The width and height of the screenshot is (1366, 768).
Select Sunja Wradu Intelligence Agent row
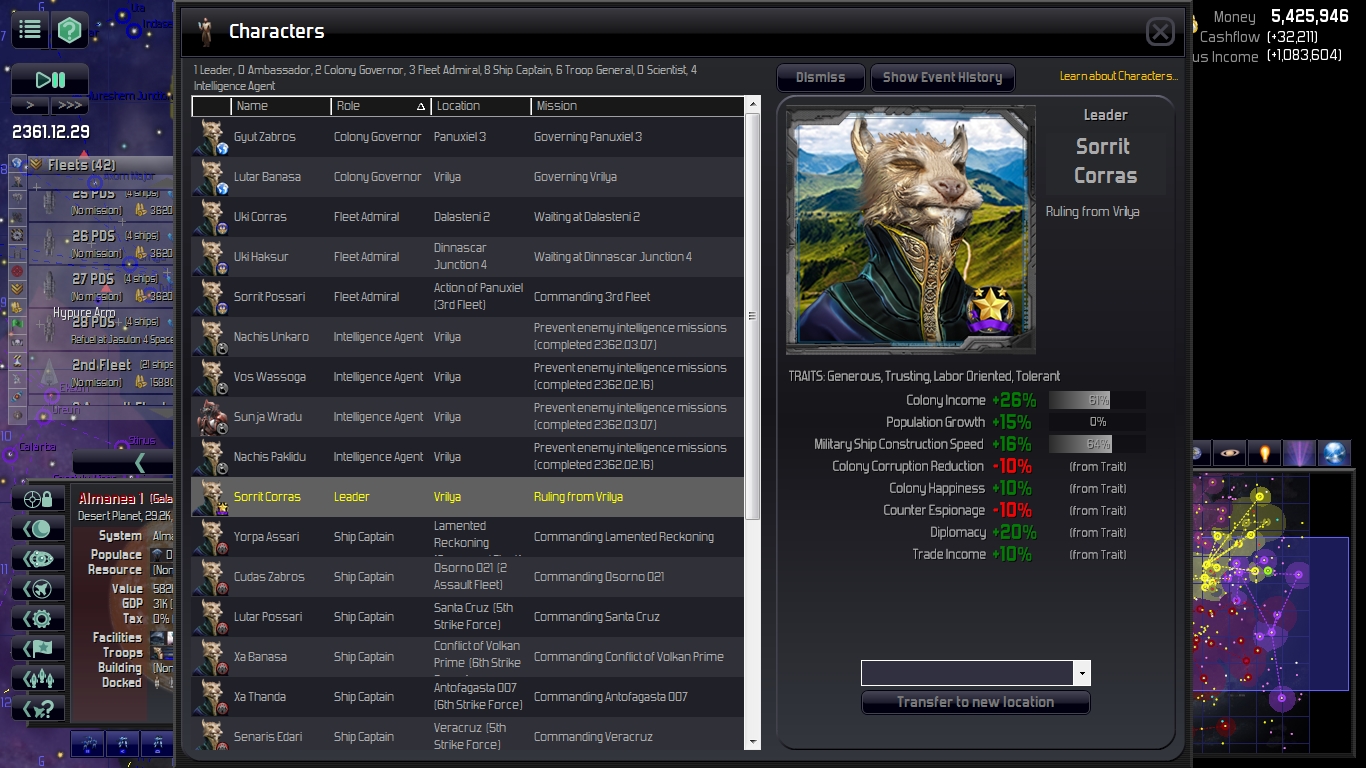coord(468,417)
